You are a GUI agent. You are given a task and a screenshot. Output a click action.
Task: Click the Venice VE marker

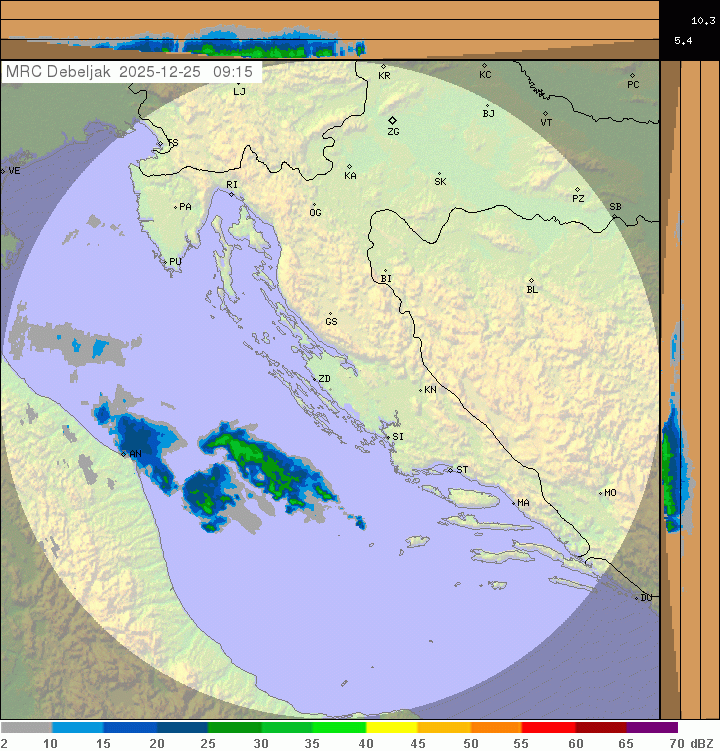[3, 171]
